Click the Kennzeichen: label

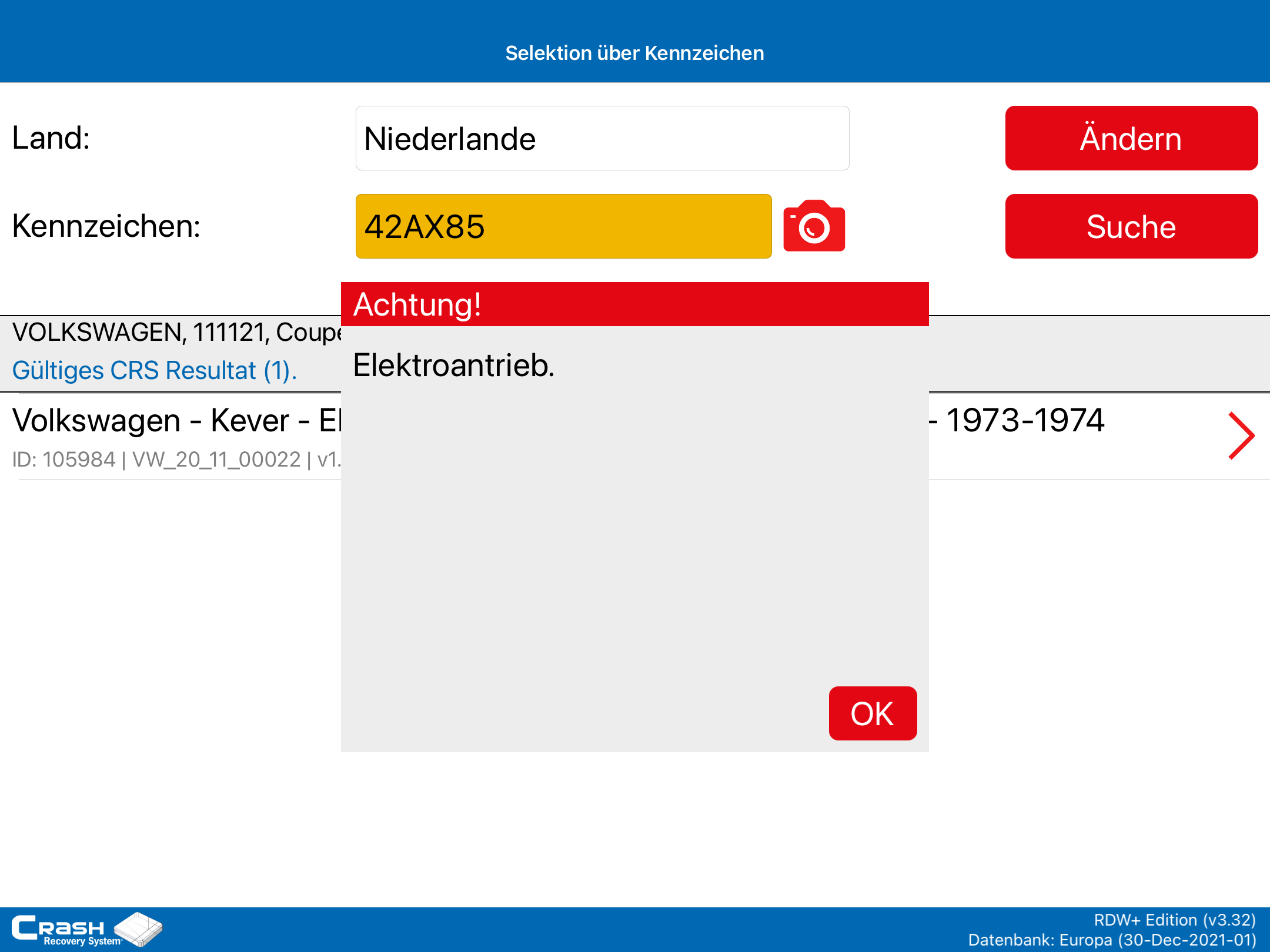106,226
